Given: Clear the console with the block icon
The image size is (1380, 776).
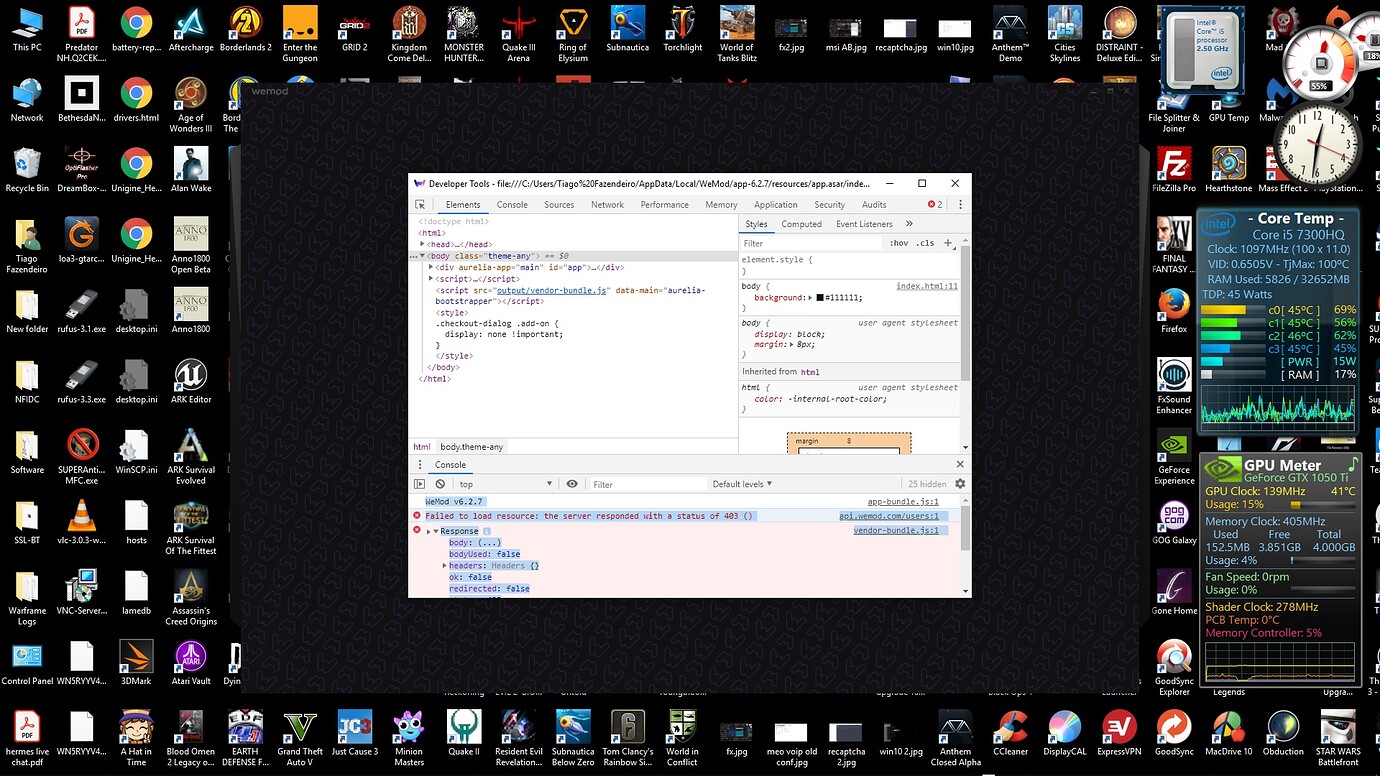Looking at the screenshot, I should pyautogui.click(x=440, y=484).
